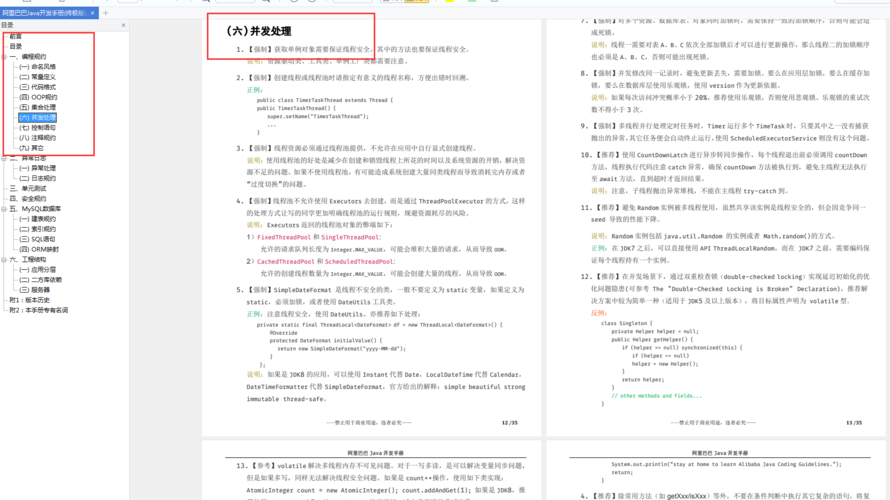The height and width of the screenshot is (500, 890).
Task: Select the 二、异常日志 outline item
Action: [28, 158]
